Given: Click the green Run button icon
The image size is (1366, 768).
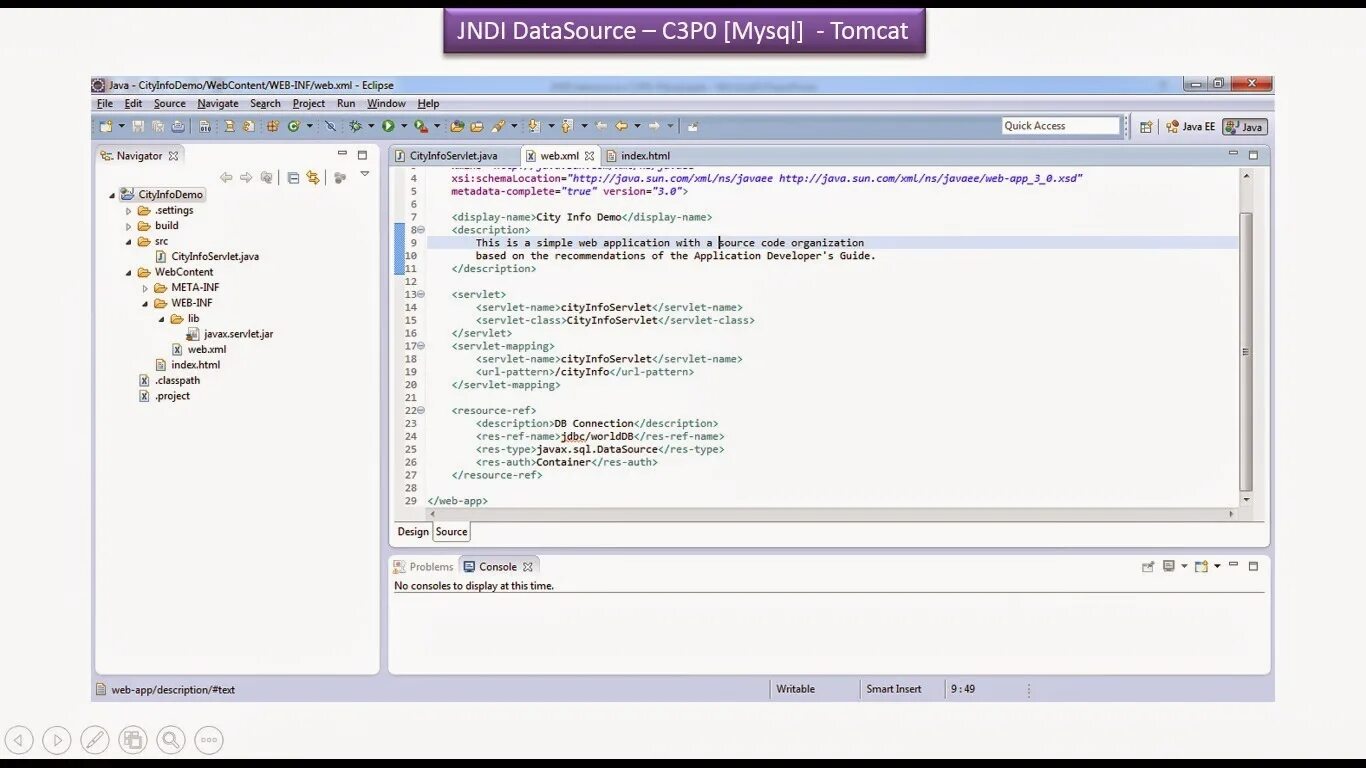Looking at the screenshot, I should coord(388,126).
